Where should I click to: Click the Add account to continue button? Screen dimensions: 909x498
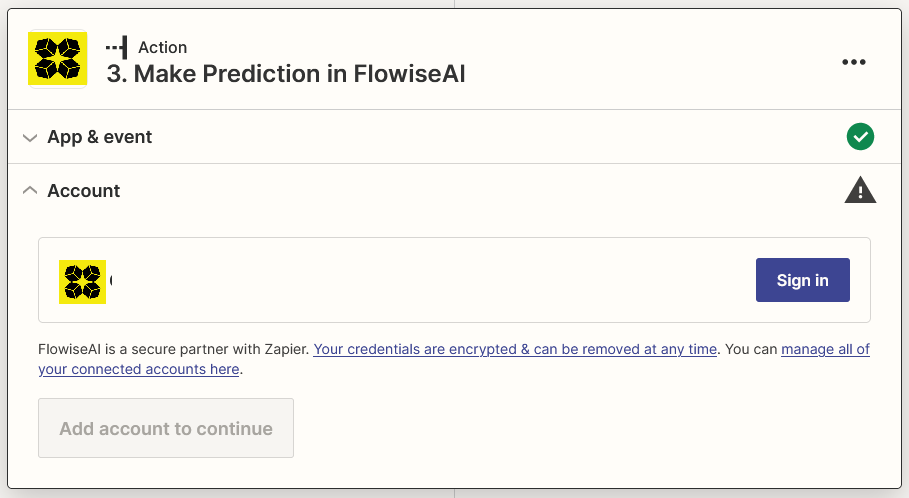pos(166,428)
